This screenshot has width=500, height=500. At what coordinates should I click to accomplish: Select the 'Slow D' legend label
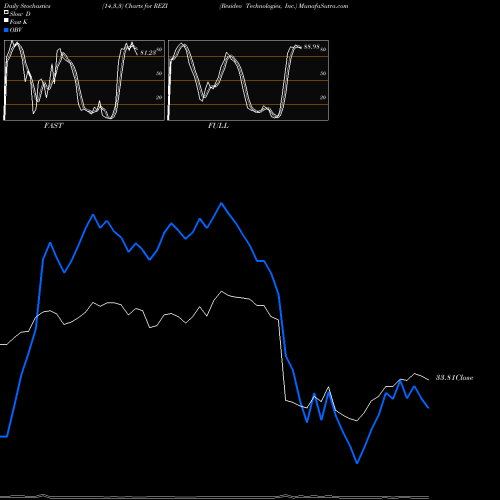click(20, 14)
